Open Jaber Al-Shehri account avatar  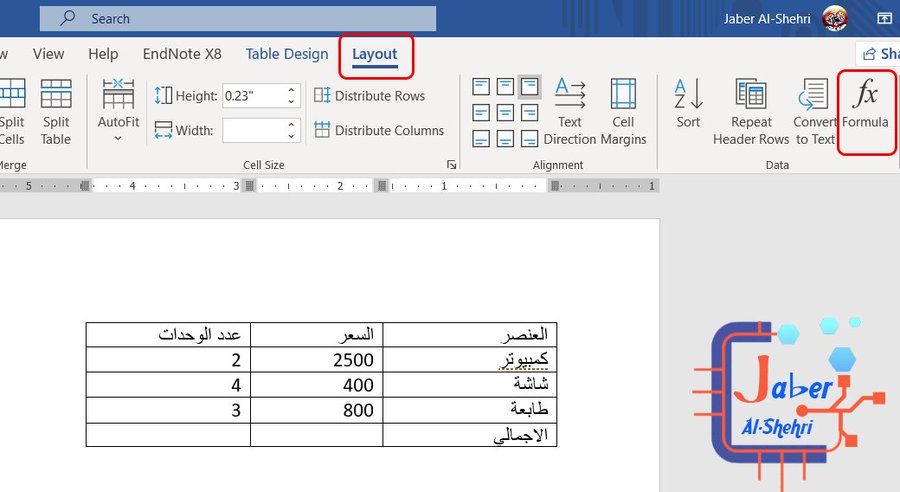pyautogui.click(x=835, y=18)
